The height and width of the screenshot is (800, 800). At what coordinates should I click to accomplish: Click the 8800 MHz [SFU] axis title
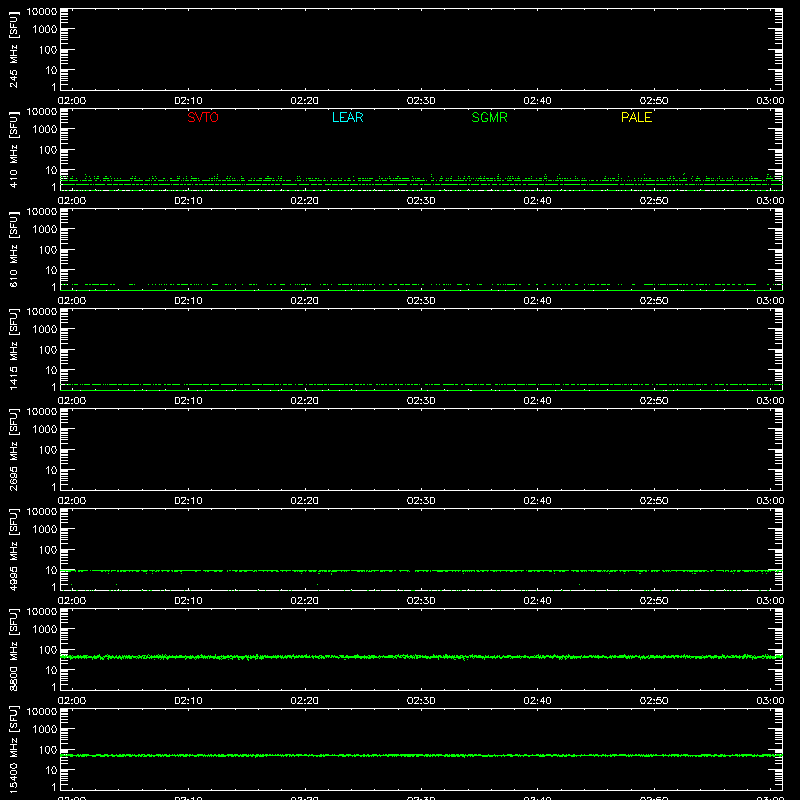(13, 650)
